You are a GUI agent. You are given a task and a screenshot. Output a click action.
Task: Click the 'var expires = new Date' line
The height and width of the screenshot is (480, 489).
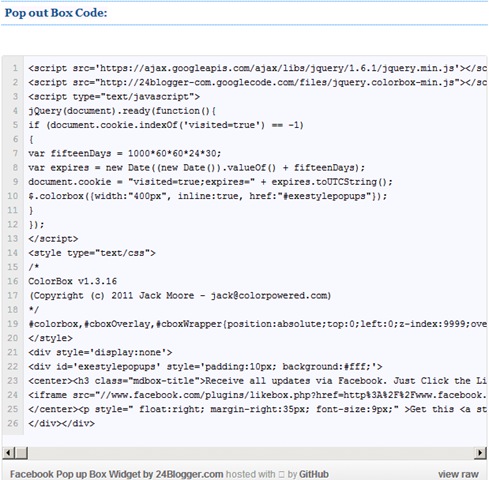[x=196, y=168]
